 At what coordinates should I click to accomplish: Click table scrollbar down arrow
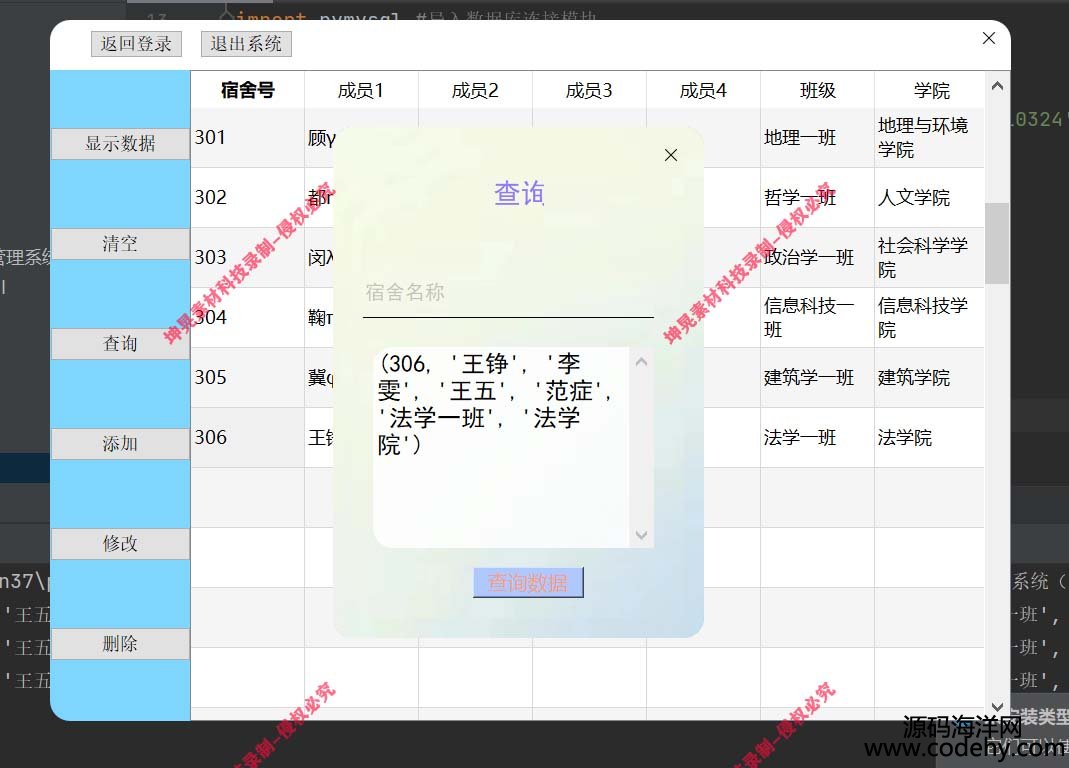[x=996, y=707]
